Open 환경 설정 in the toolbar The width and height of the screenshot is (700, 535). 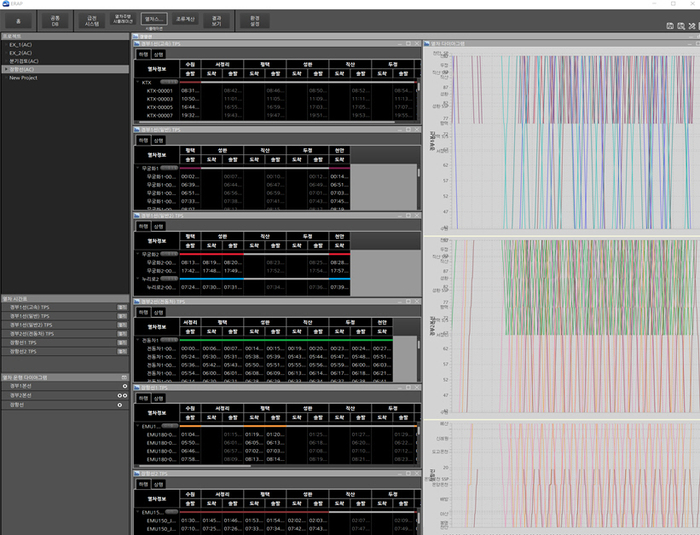pyautogui.click(x=255, y=19)
